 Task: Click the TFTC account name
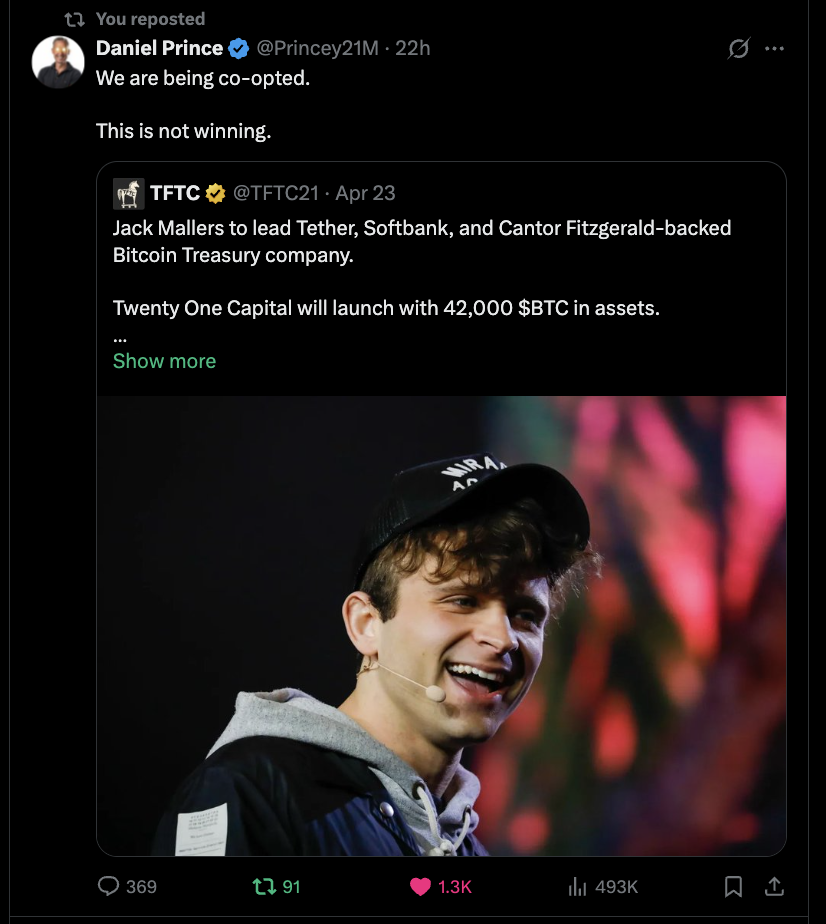tap(175, 192)
